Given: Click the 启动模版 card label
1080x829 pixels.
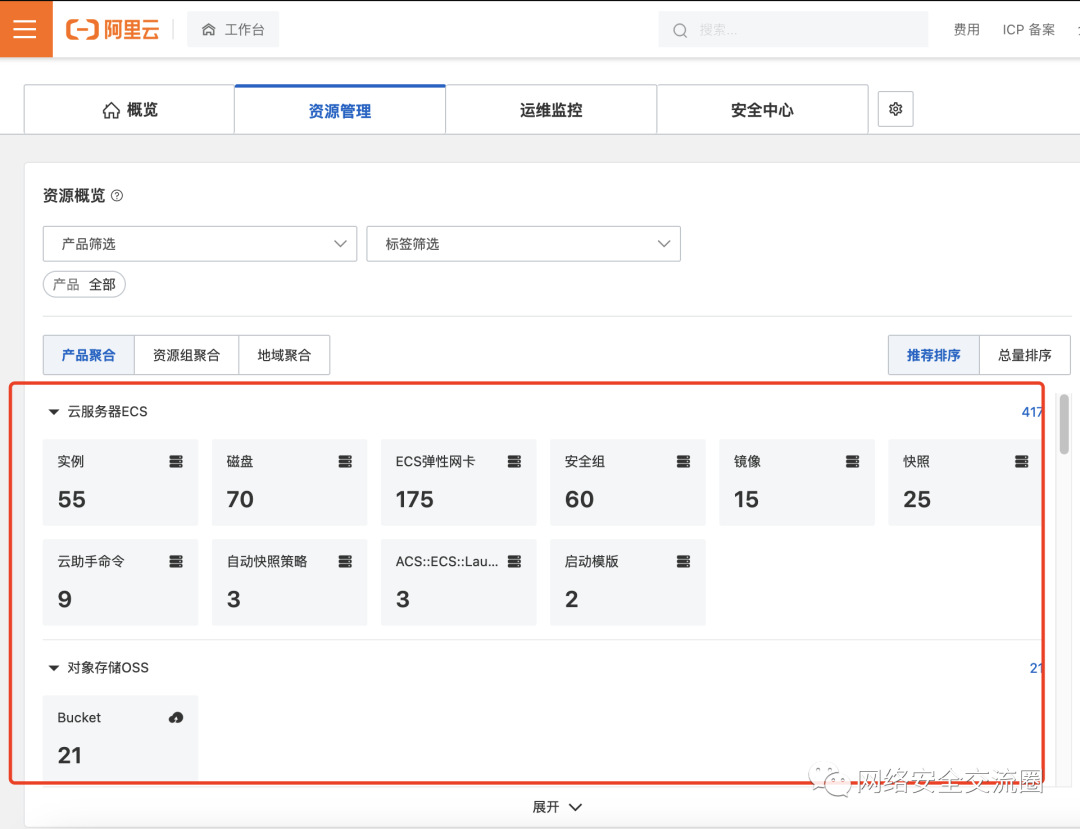Looking at the screenshot, I should coord(592,562).
